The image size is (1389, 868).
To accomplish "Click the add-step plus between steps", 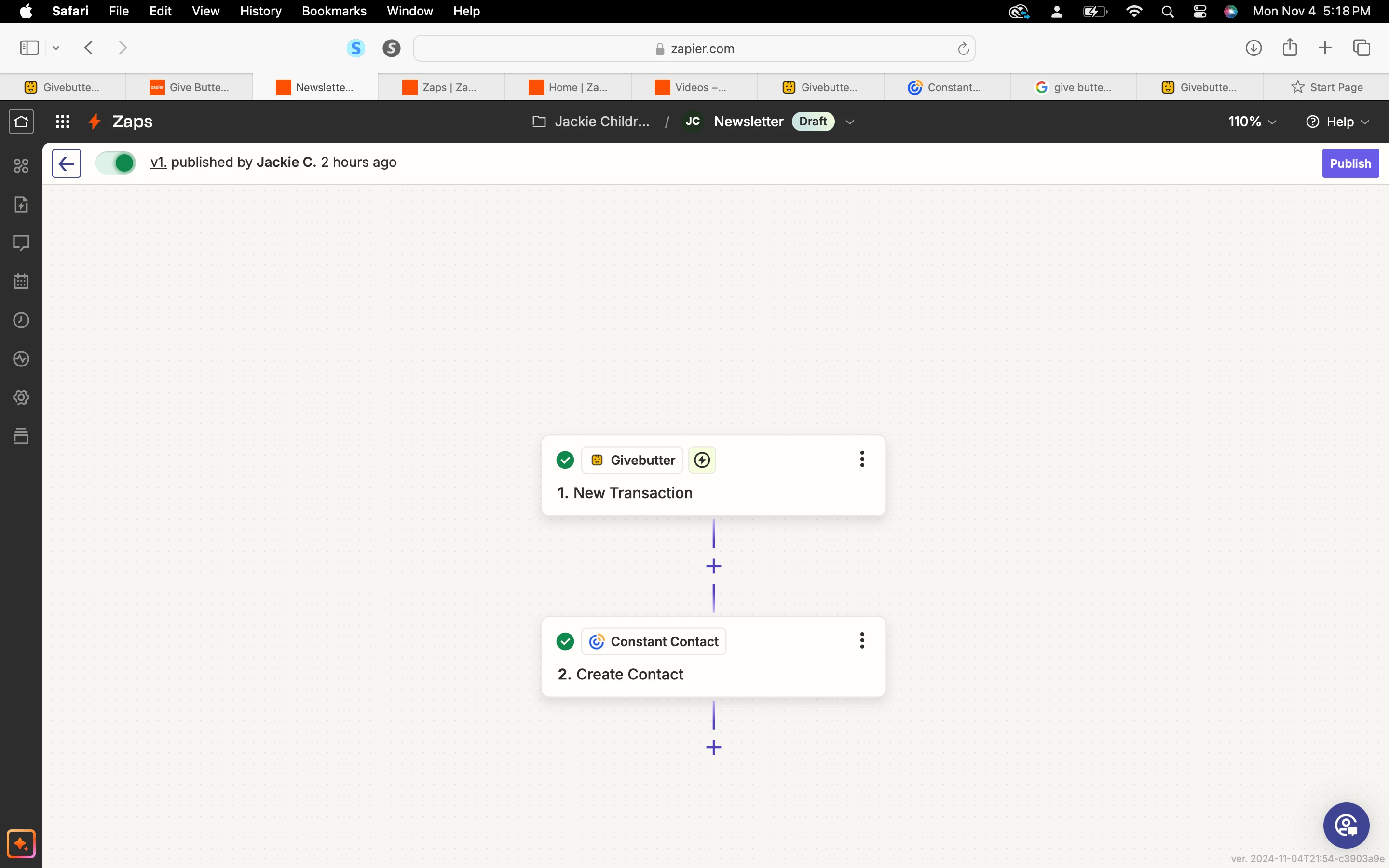I will 713,566.
